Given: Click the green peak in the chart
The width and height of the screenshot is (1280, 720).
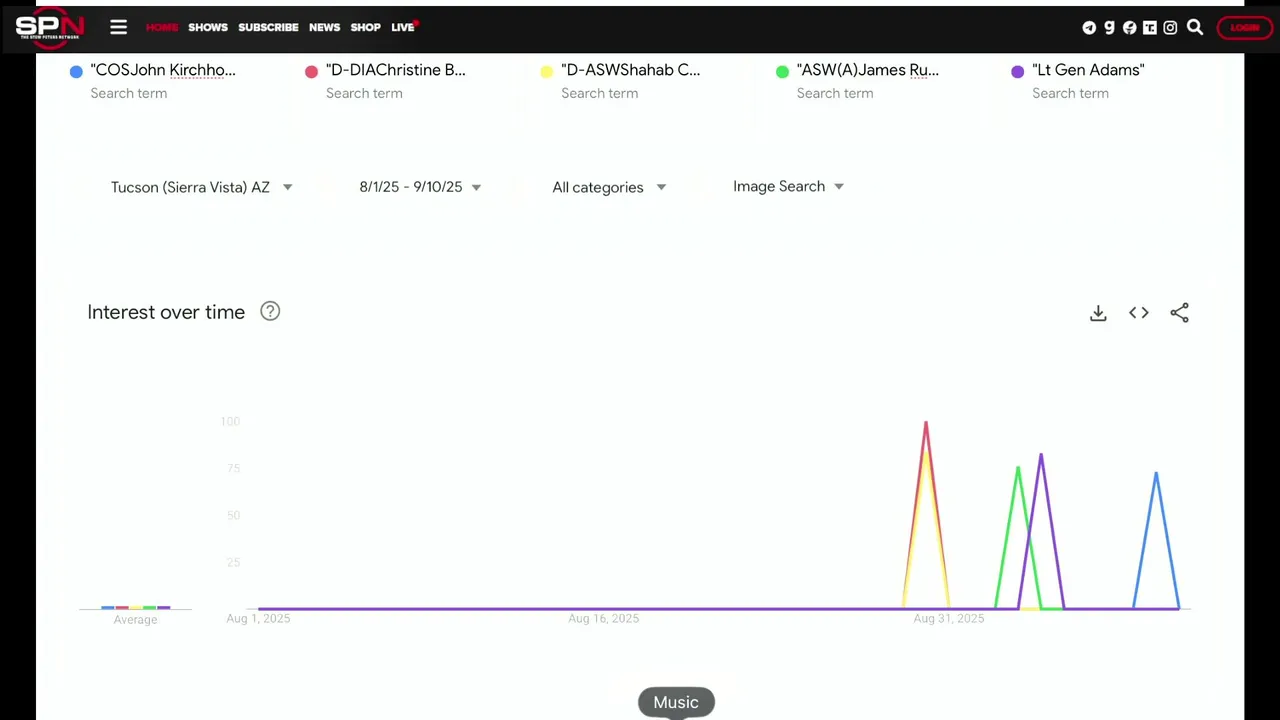Looking at the screenshot, I should 1018,469.
